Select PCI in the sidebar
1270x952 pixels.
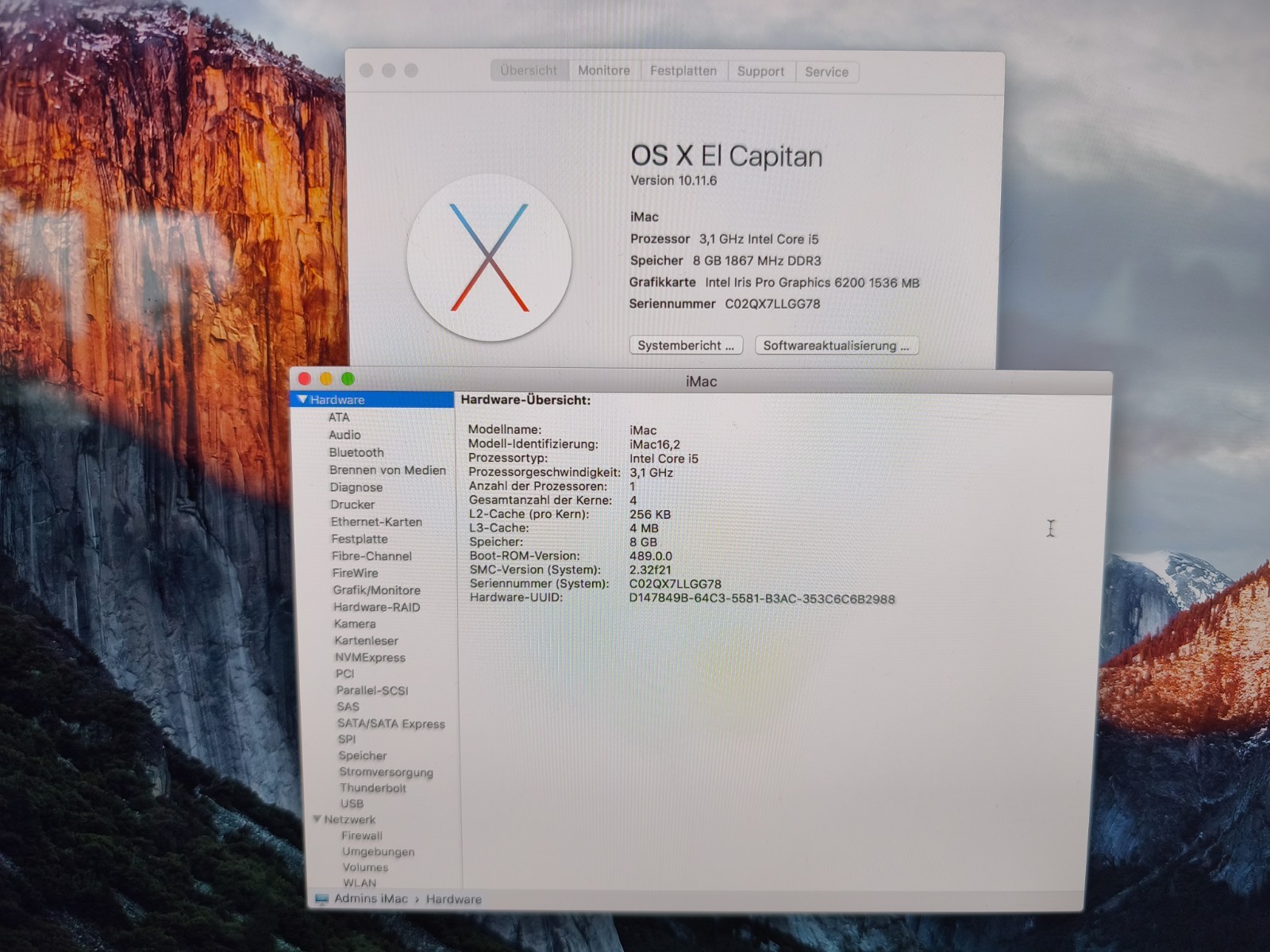pyautogui.click(x=344, y=674)
